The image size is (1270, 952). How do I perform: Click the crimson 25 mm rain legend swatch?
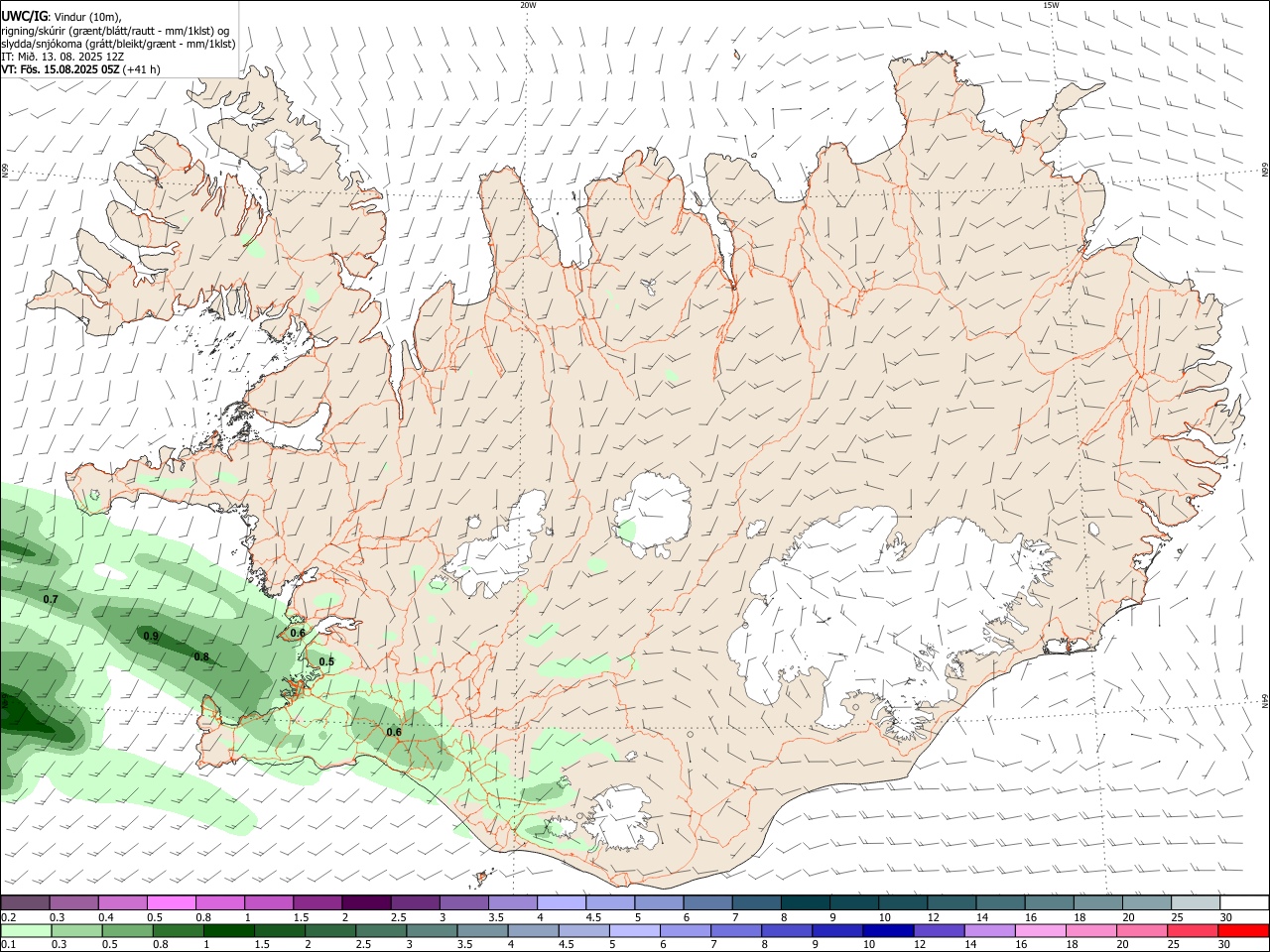tap(1195, 931)
